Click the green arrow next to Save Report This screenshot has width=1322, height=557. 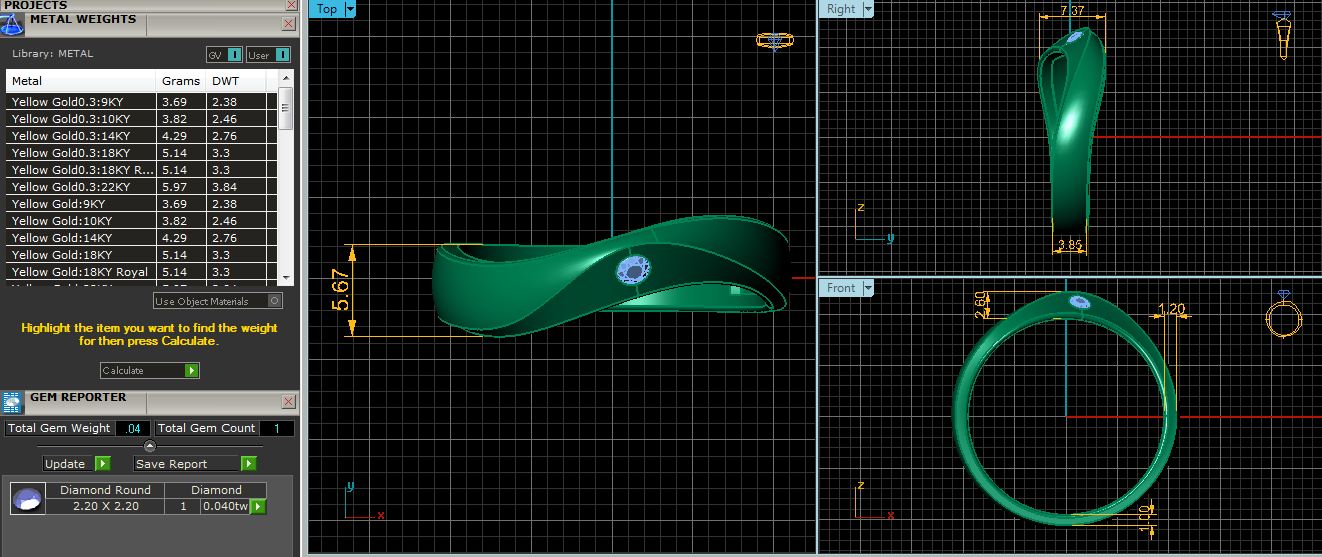pos(248,464)
